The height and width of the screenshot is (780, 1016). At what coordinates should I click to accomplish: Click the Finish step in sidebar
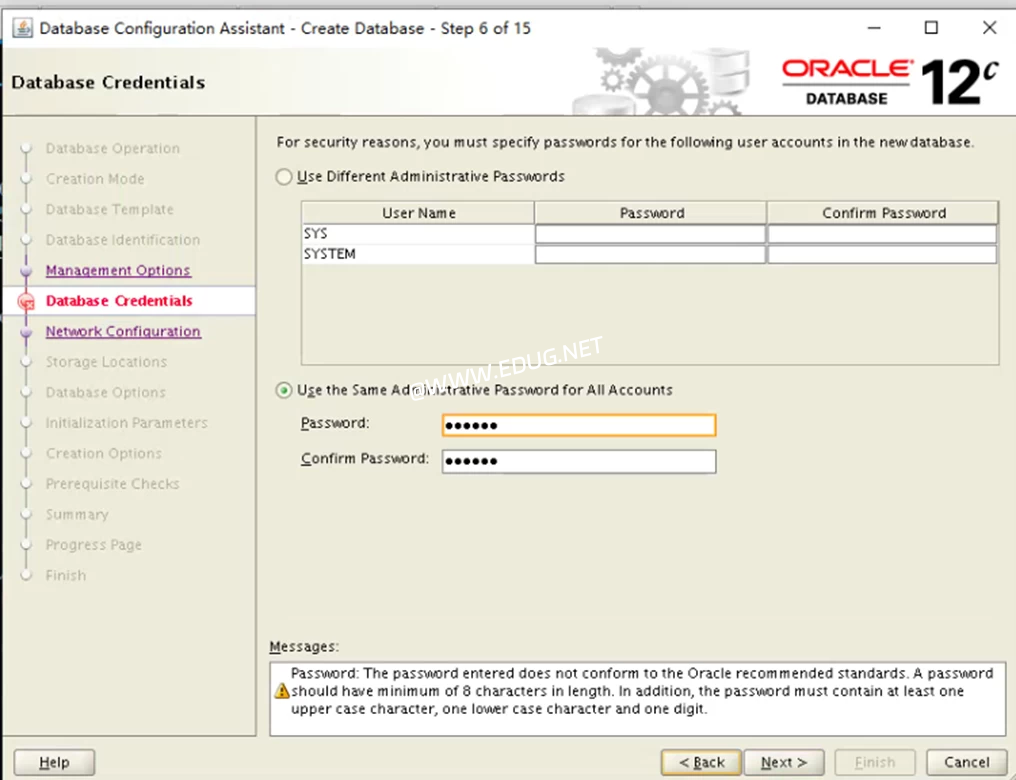65,575
